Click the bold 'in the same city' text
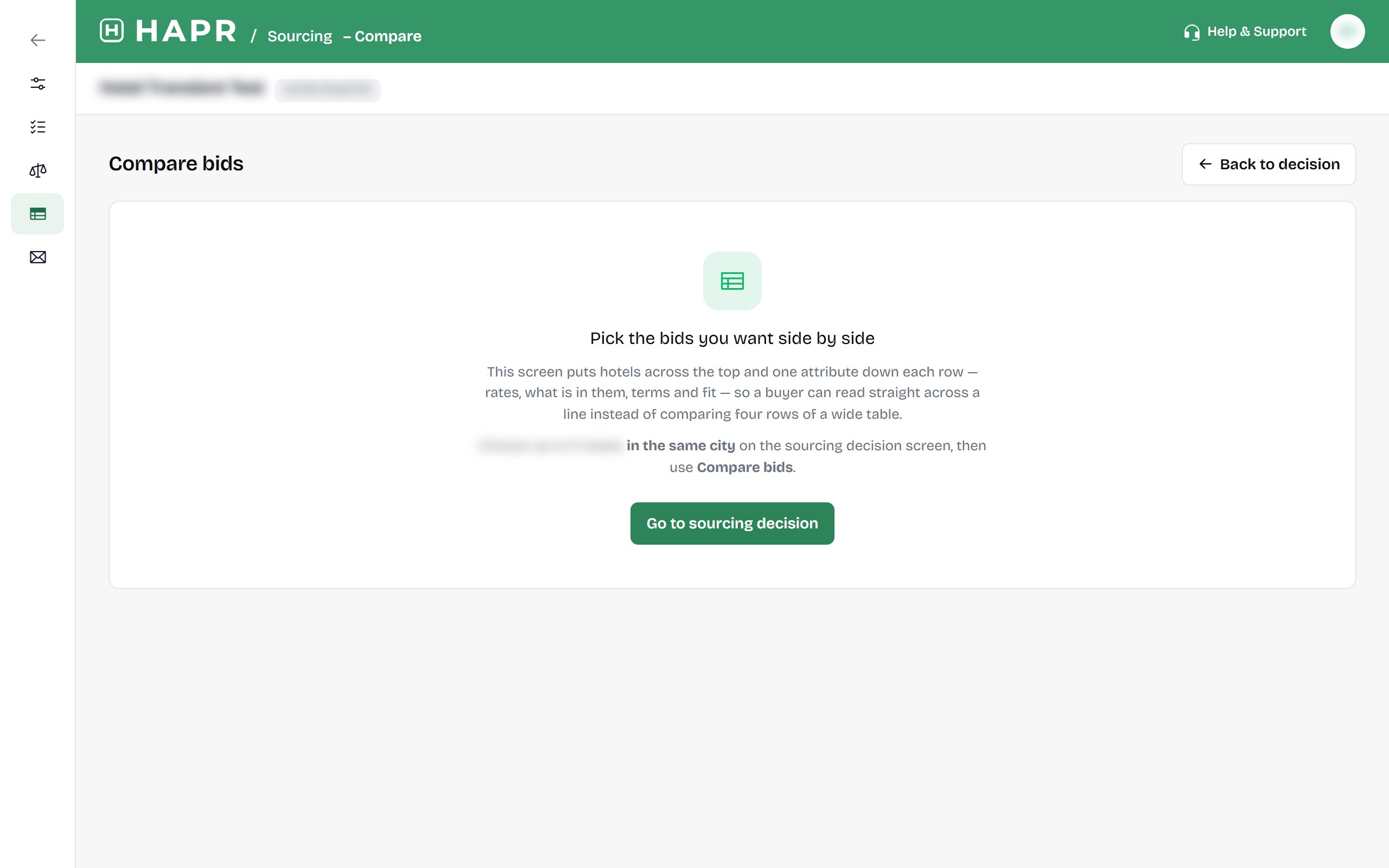1389x868 pixels. [680, 446]
